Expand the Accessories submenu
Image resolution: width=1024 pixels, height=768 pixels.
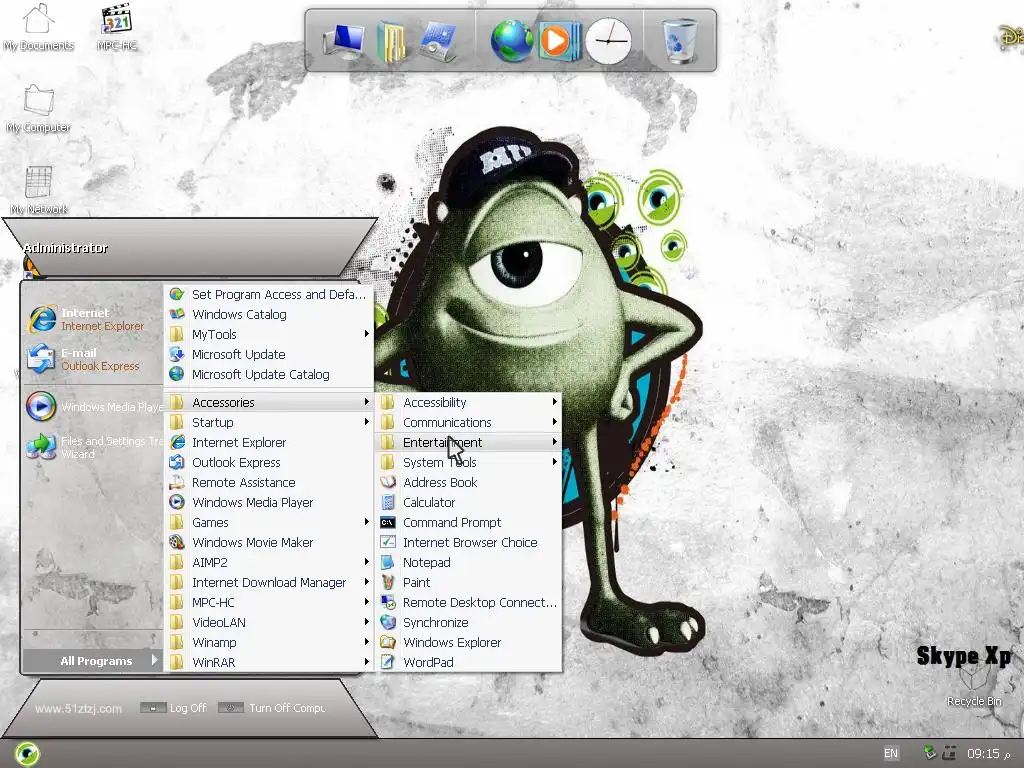click(x=269, y=402)
